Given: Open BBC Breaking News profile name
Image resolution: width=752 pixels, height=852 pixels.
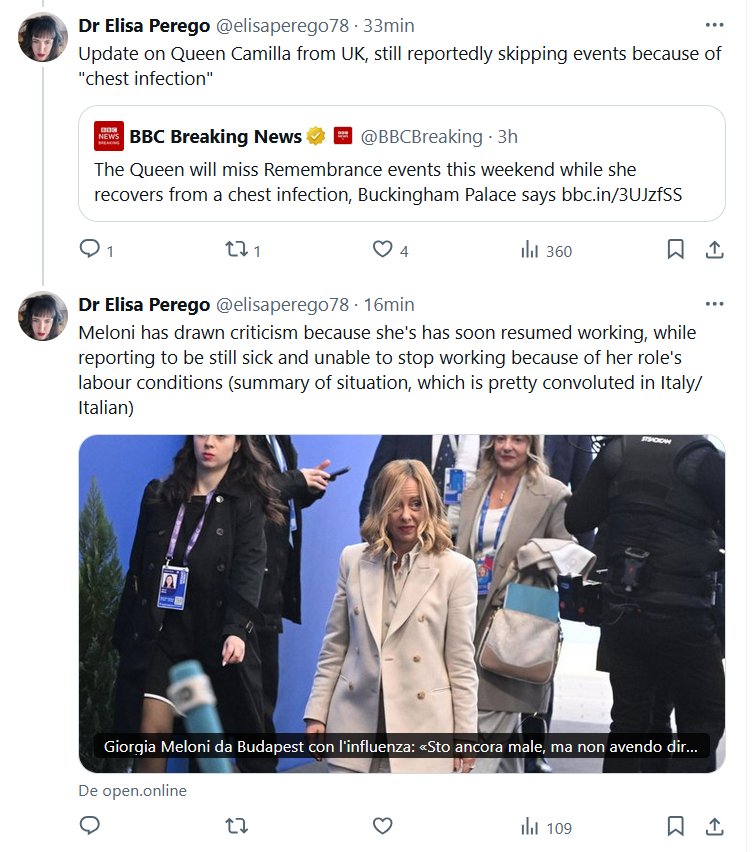Looking at the screenshot, I should pyautogui.click(x=215, y=136).
